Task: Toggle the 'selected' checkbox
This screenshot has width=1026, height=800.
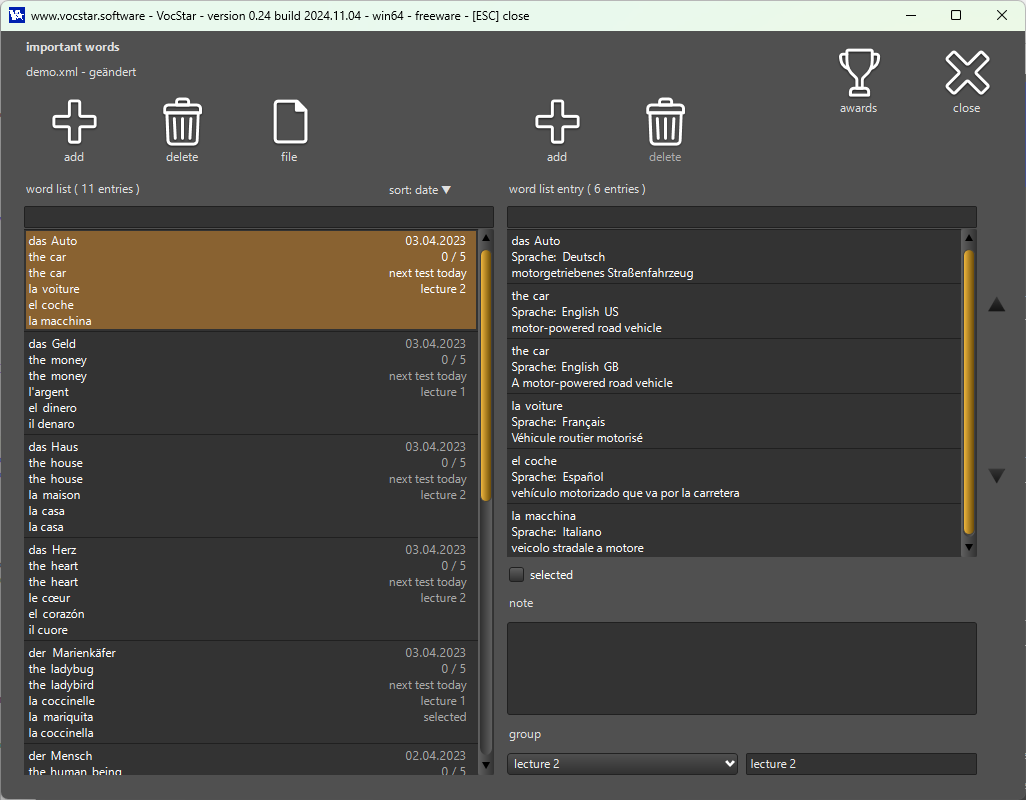Action: click(x=516, y=574)
